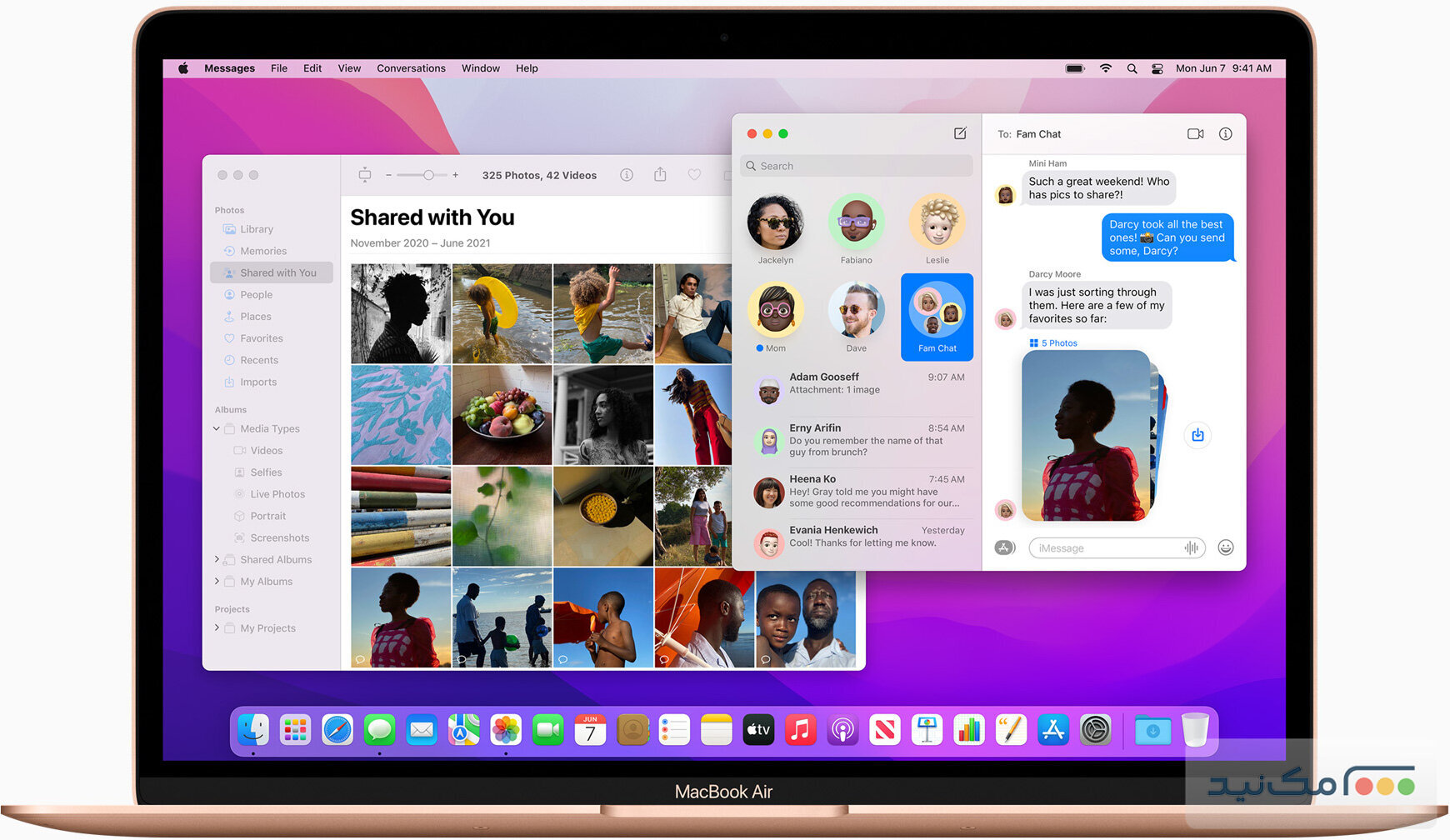Collapse the Media Types section
This screenshot has height=840, width=1450.
click(217, 428)
